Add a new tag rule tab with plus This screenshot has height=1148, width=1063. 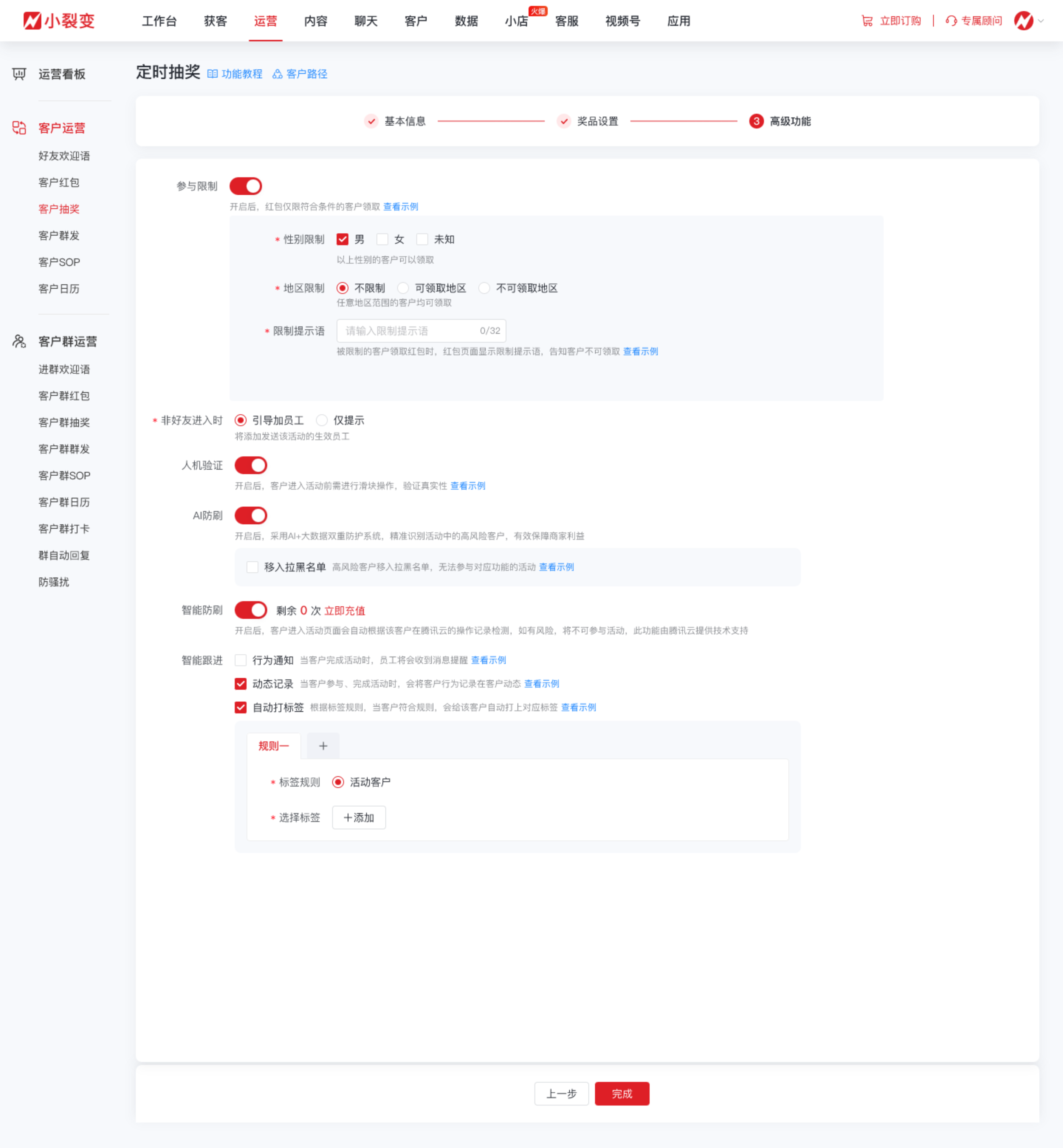pos(323,746)
